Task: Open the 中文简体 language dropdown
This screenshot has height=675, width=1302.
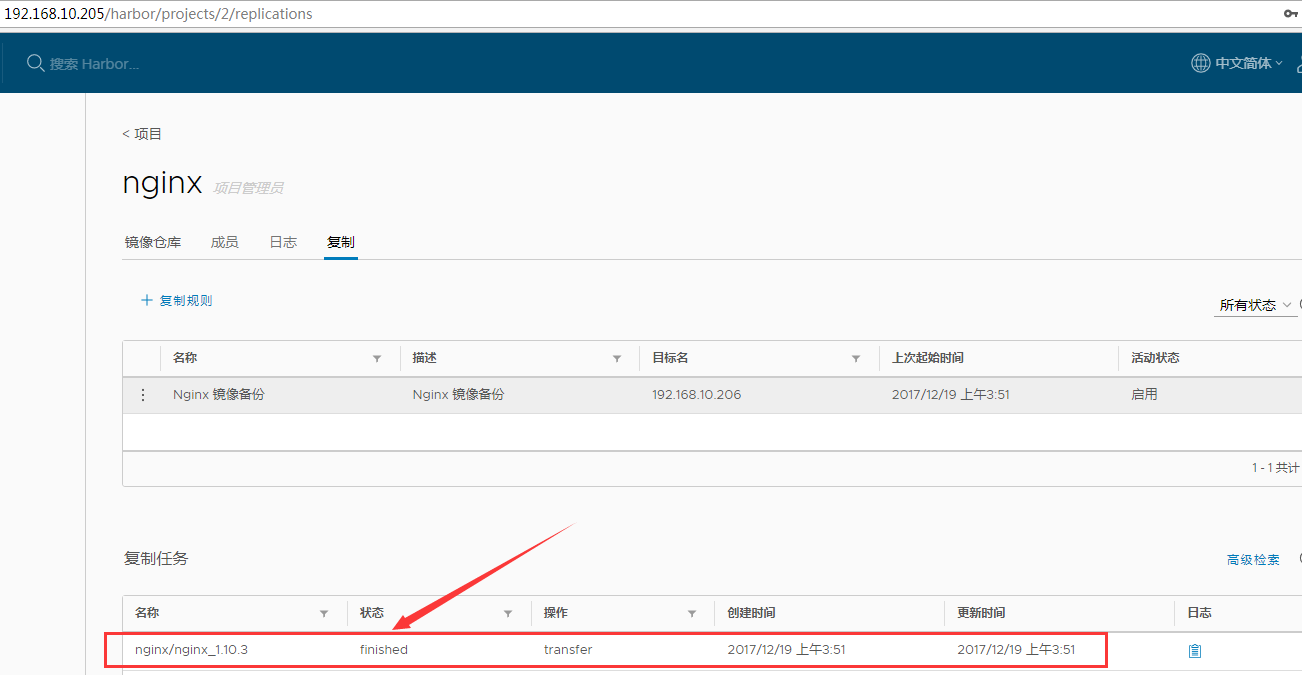Action: click(1248, 63)
